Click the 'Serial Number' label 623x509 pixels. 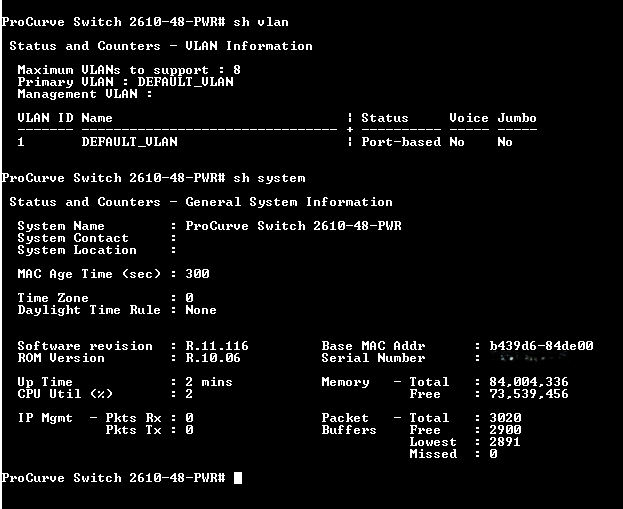point(373,358)
